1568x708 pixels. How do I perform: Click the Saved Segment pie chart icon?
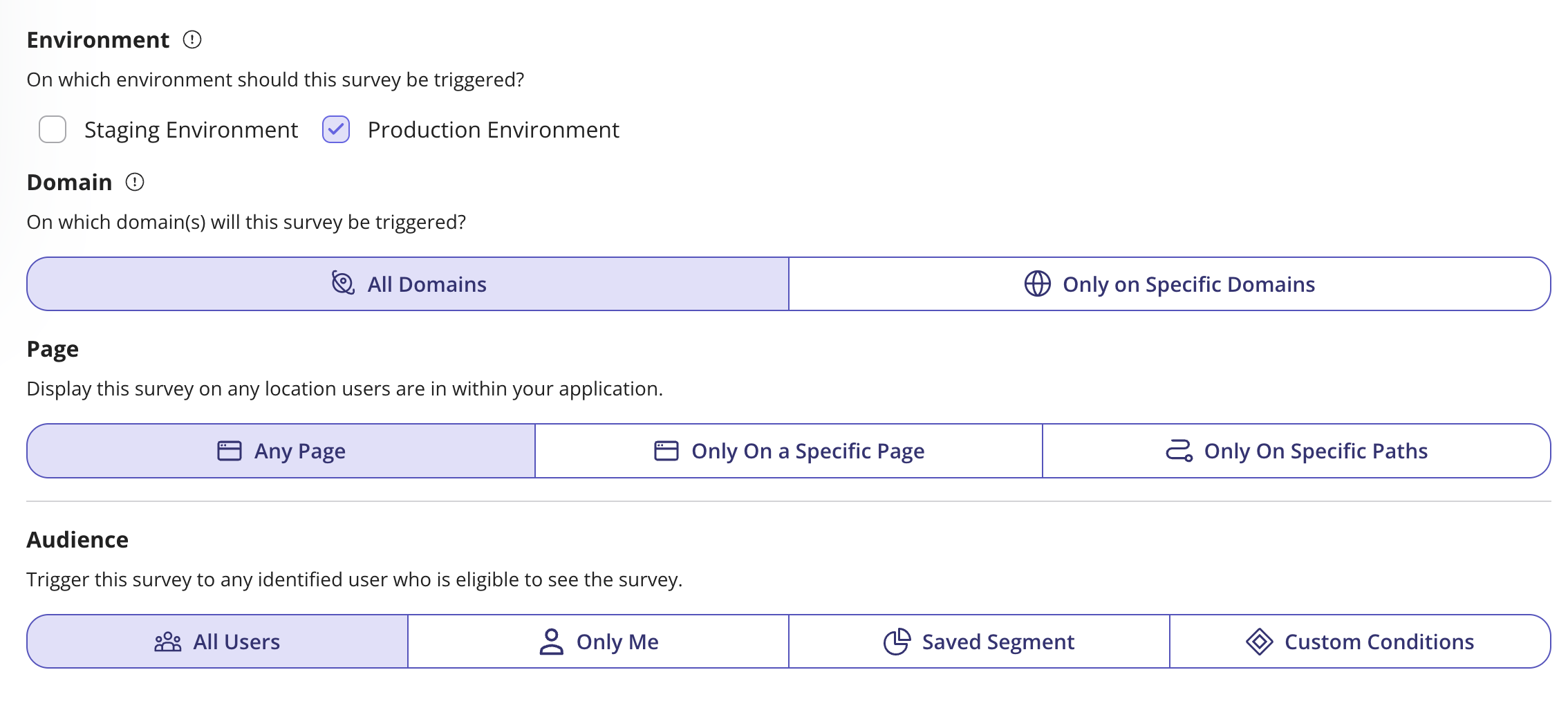897,642
